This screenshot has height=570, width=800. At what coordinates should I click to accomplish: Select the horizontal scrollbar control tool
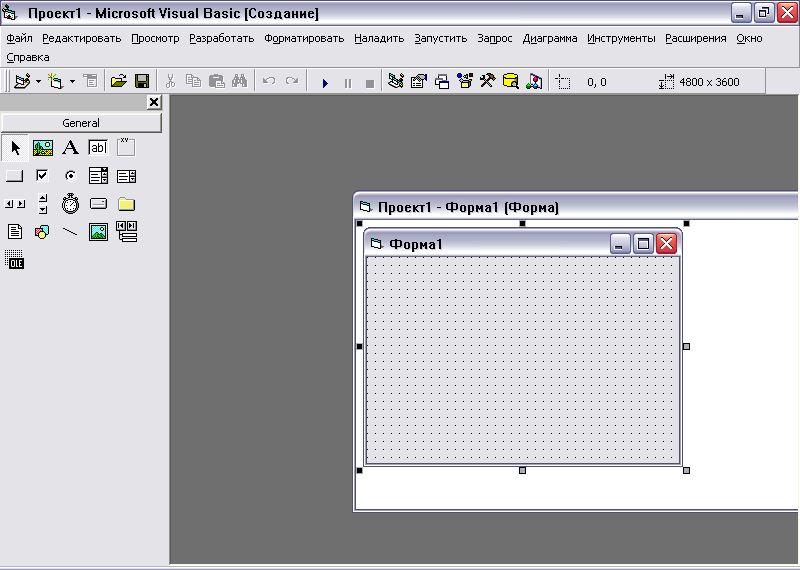tap(14, 204)
